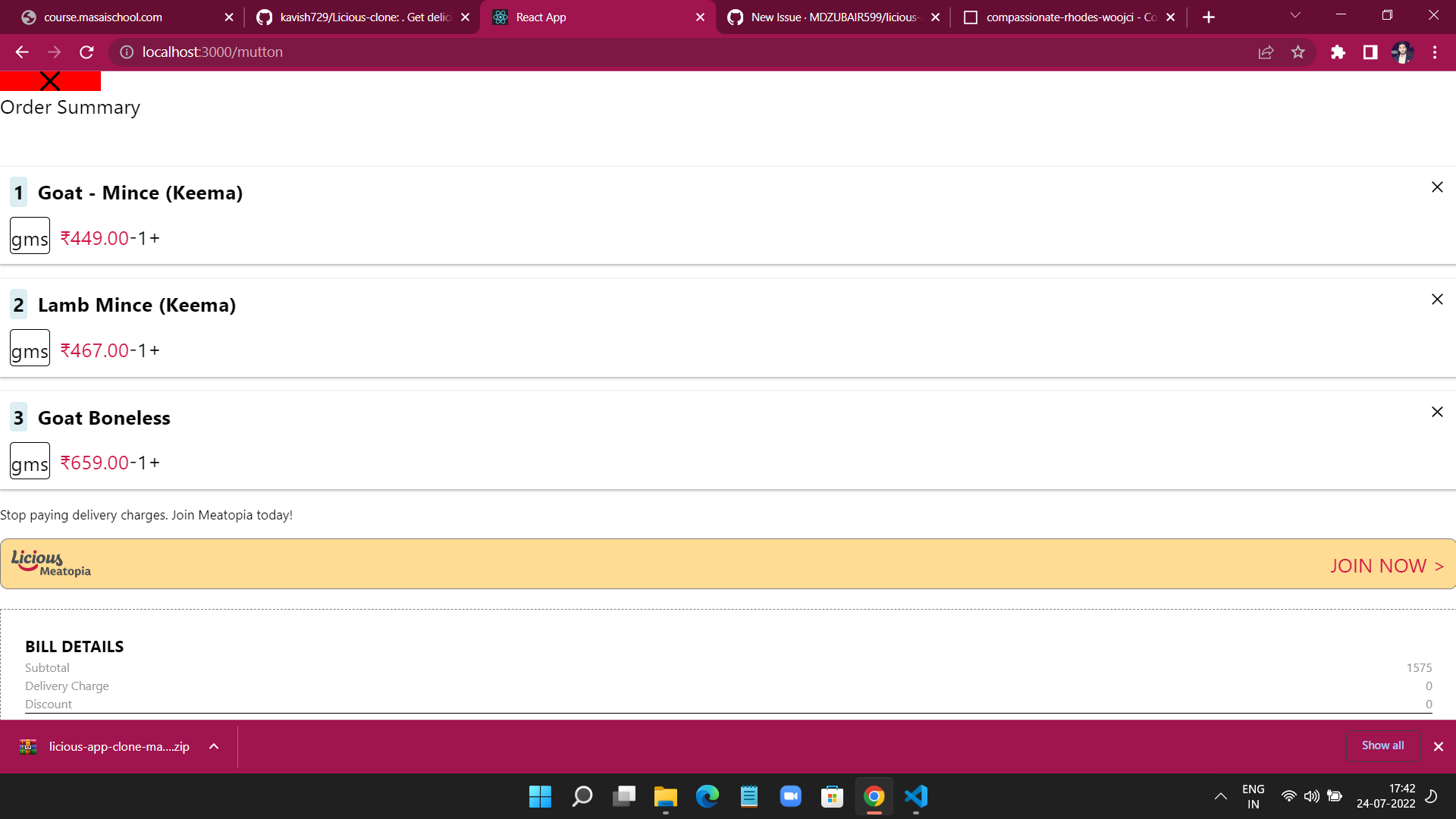The height and width of the screenshot is (819, 1456).
Task: Open the tab search dropdown arrow
Action: 1294,16
